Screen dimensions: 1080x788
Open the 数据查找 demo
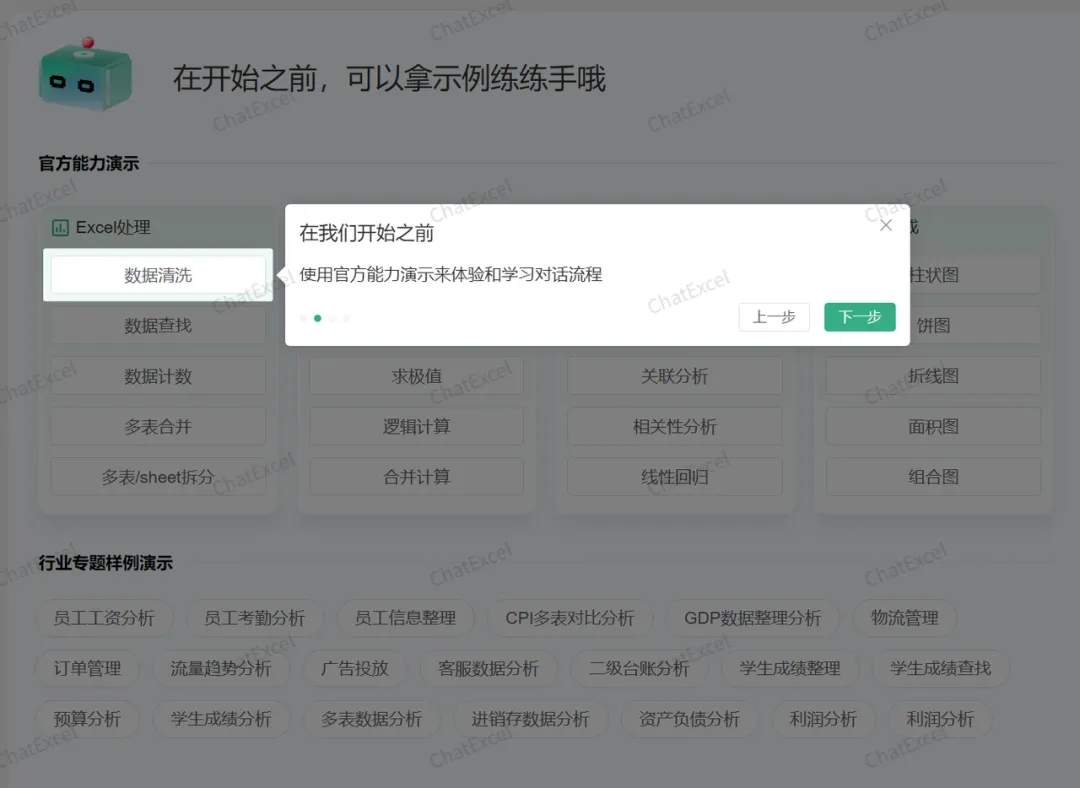158,325
